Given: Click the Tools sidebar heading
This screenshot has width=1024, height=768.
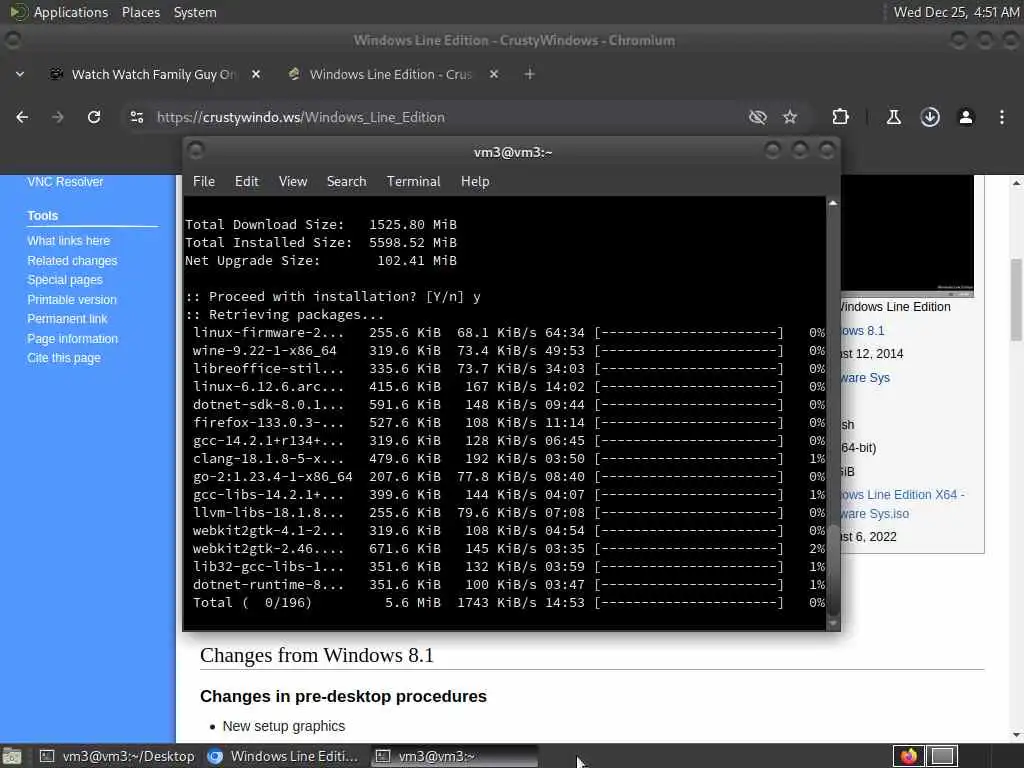Looking at the screenshot, I should pyautogui.click(x=42, y=216).
